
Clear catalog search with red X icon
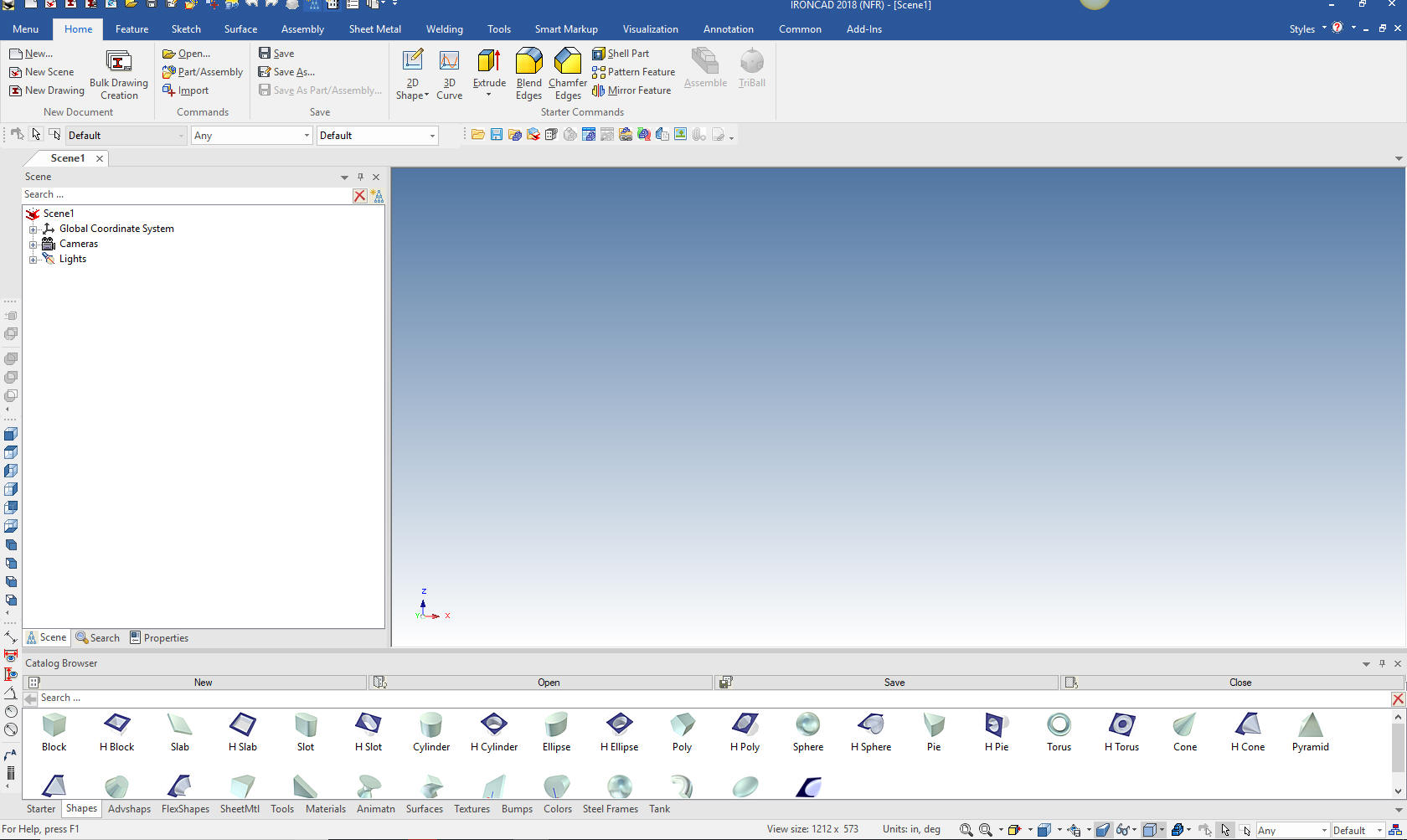(x=1398, y=698)
